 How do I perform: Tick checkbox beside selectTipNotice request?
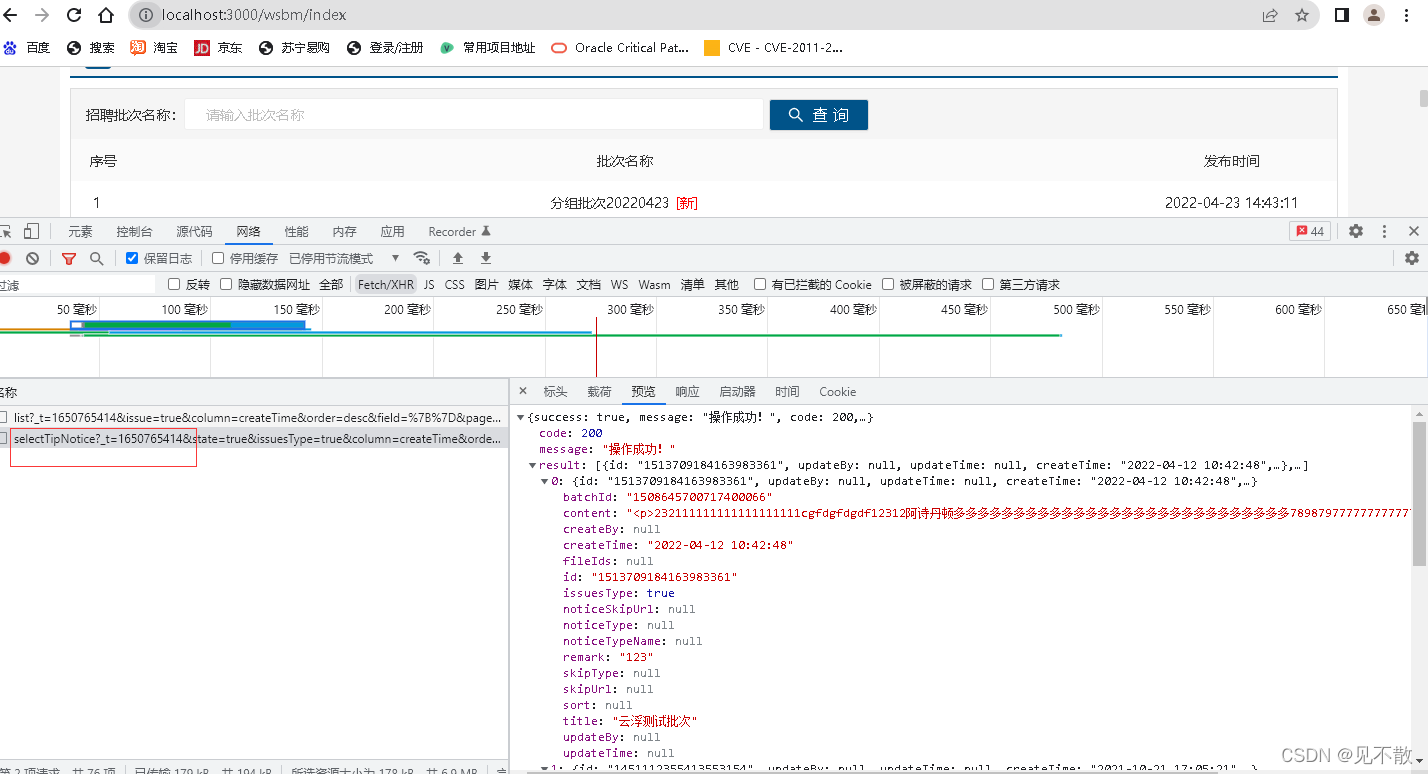point(4,438)
